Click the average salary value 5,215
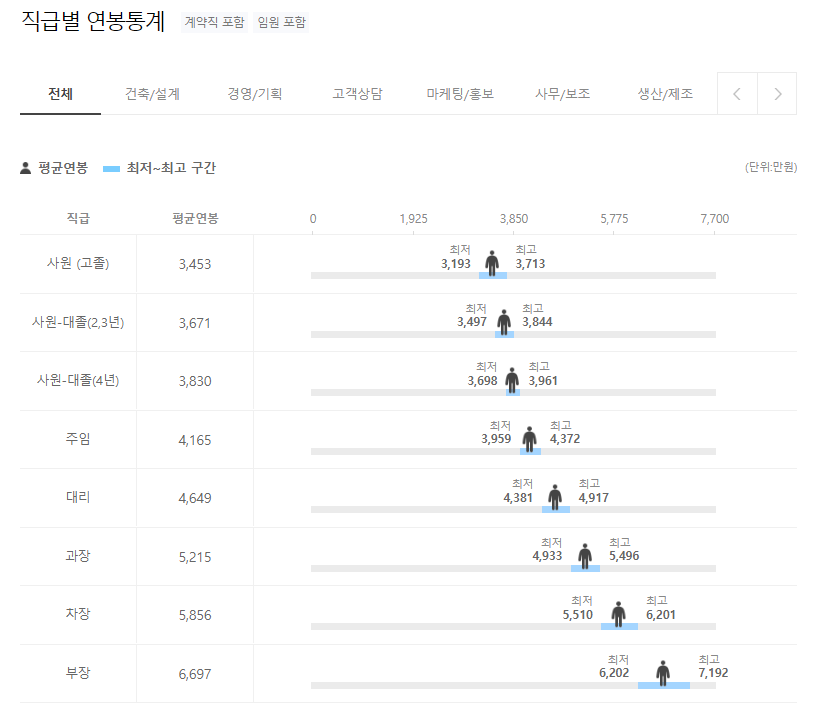The height and width of the screenshot is (710, 816). (195, 557)
